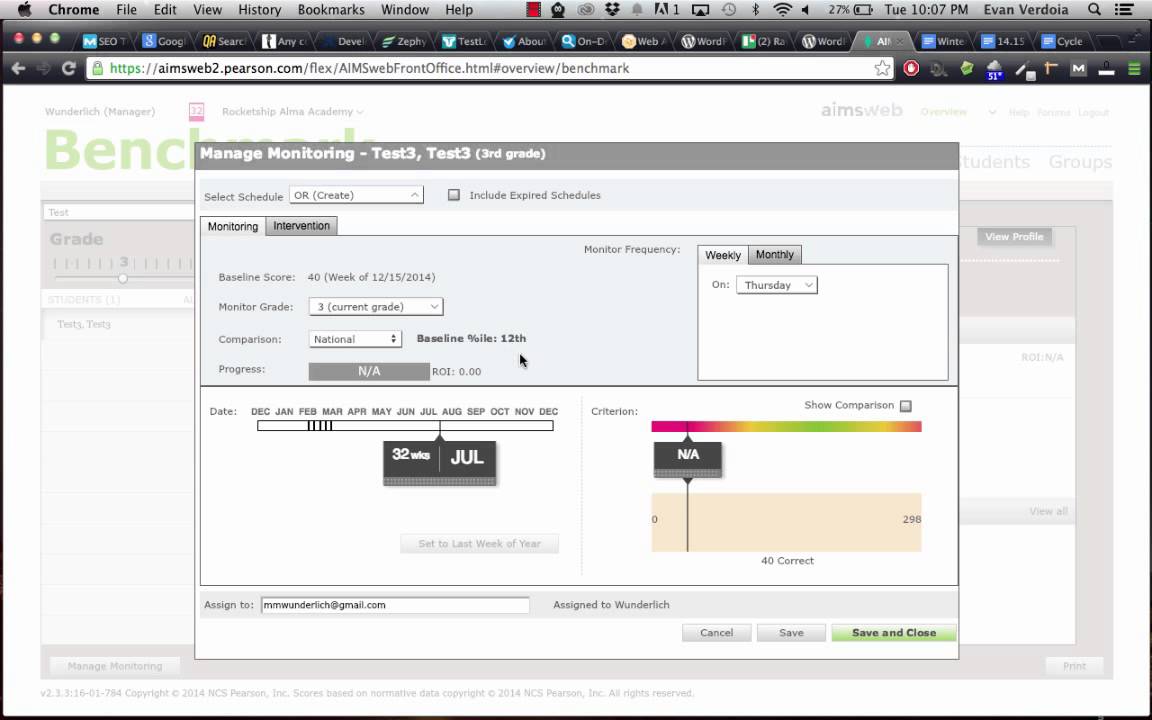
Task: Click the red Adblock extension icon
Action: pyautogui.click(x=911, y=68)
